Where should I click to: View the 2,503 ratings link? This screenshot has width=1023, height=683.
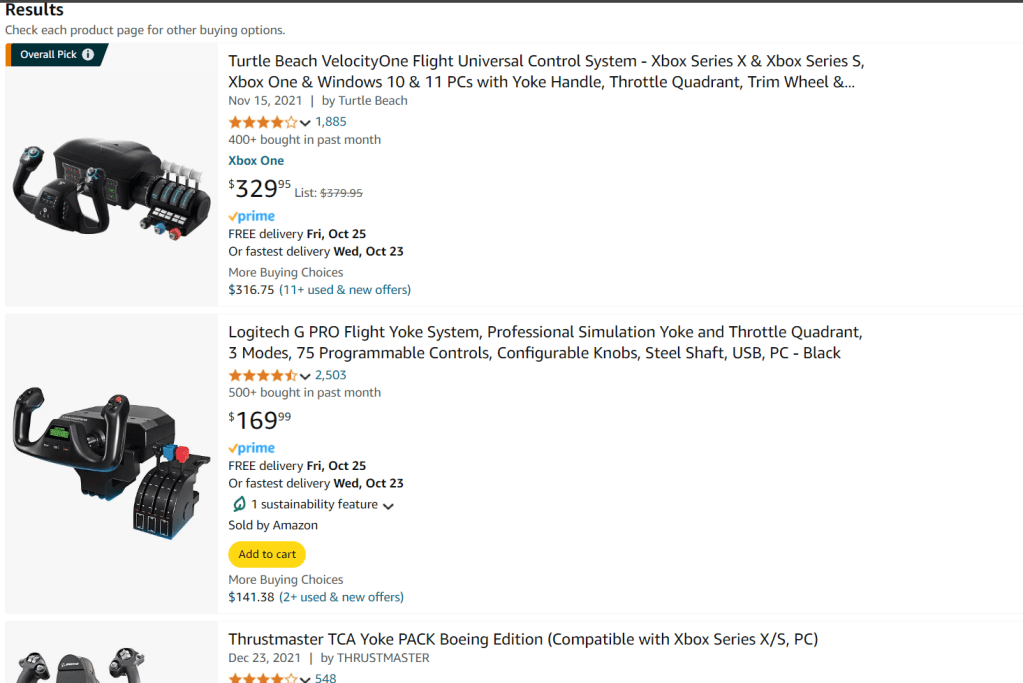330,375
